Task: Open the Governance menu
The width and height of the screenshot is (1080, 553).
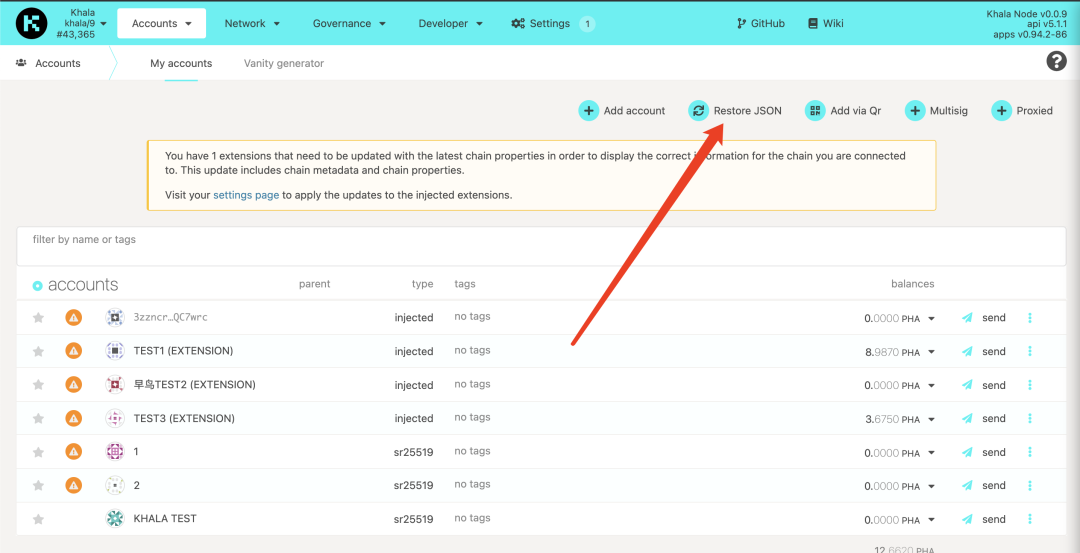Action: (x=350, y=23)
